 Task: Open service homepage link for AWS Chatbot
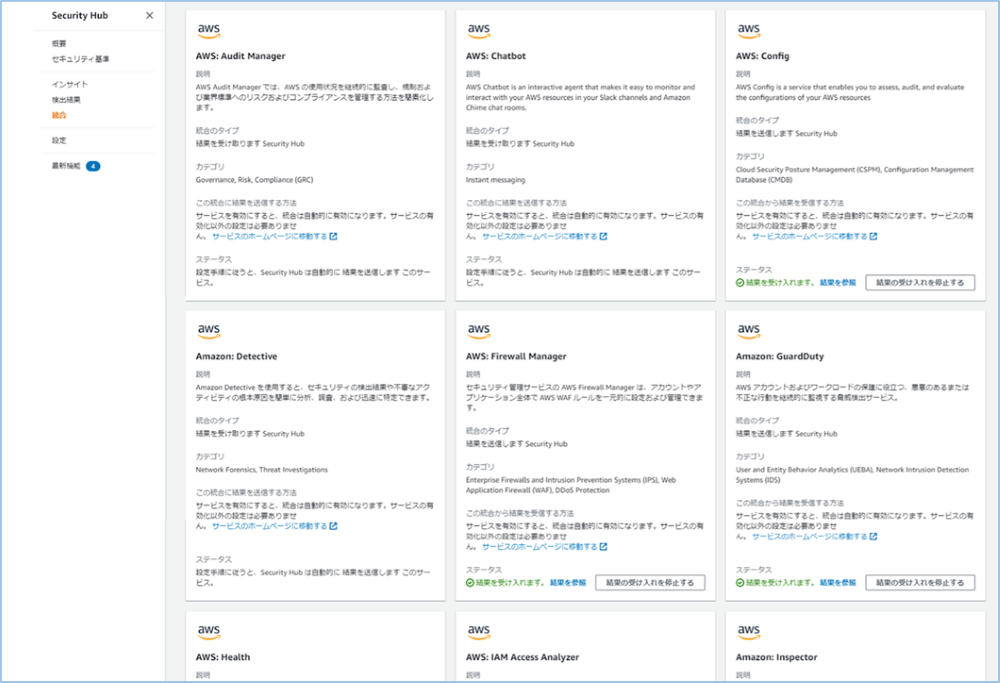[x=540, y=236]
